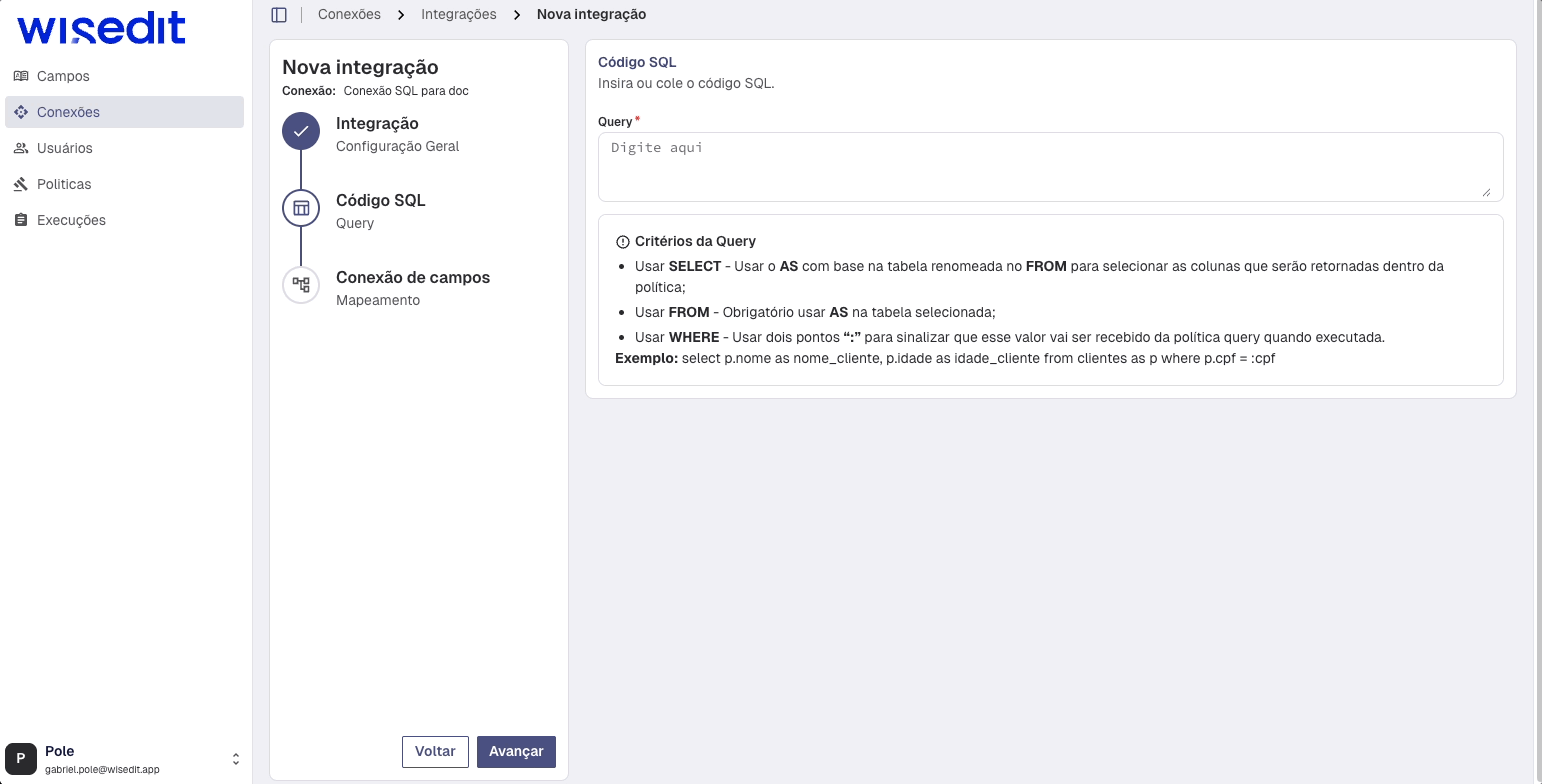Click the completed Integração step checkmark icon
Image resolution: width=1542 pixels, height=784 pixels.
pyautogui.click(x=301, y=131)
